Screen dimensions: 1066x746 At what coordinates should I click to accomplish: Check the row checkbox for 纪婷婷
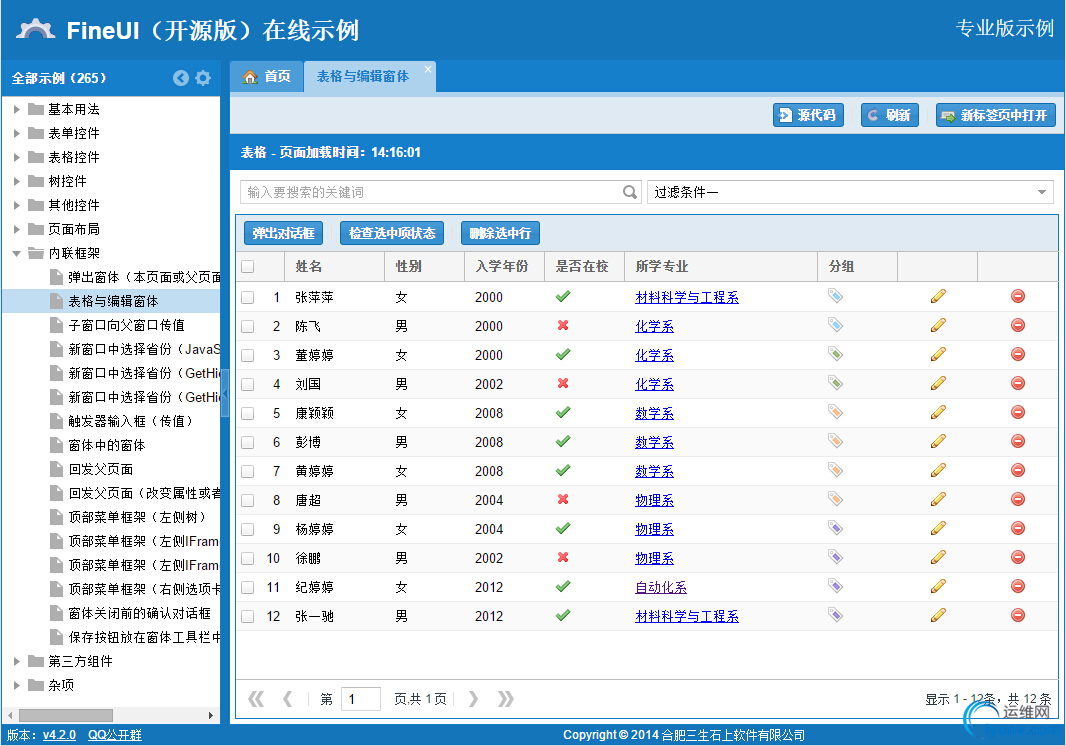(247, 587)
